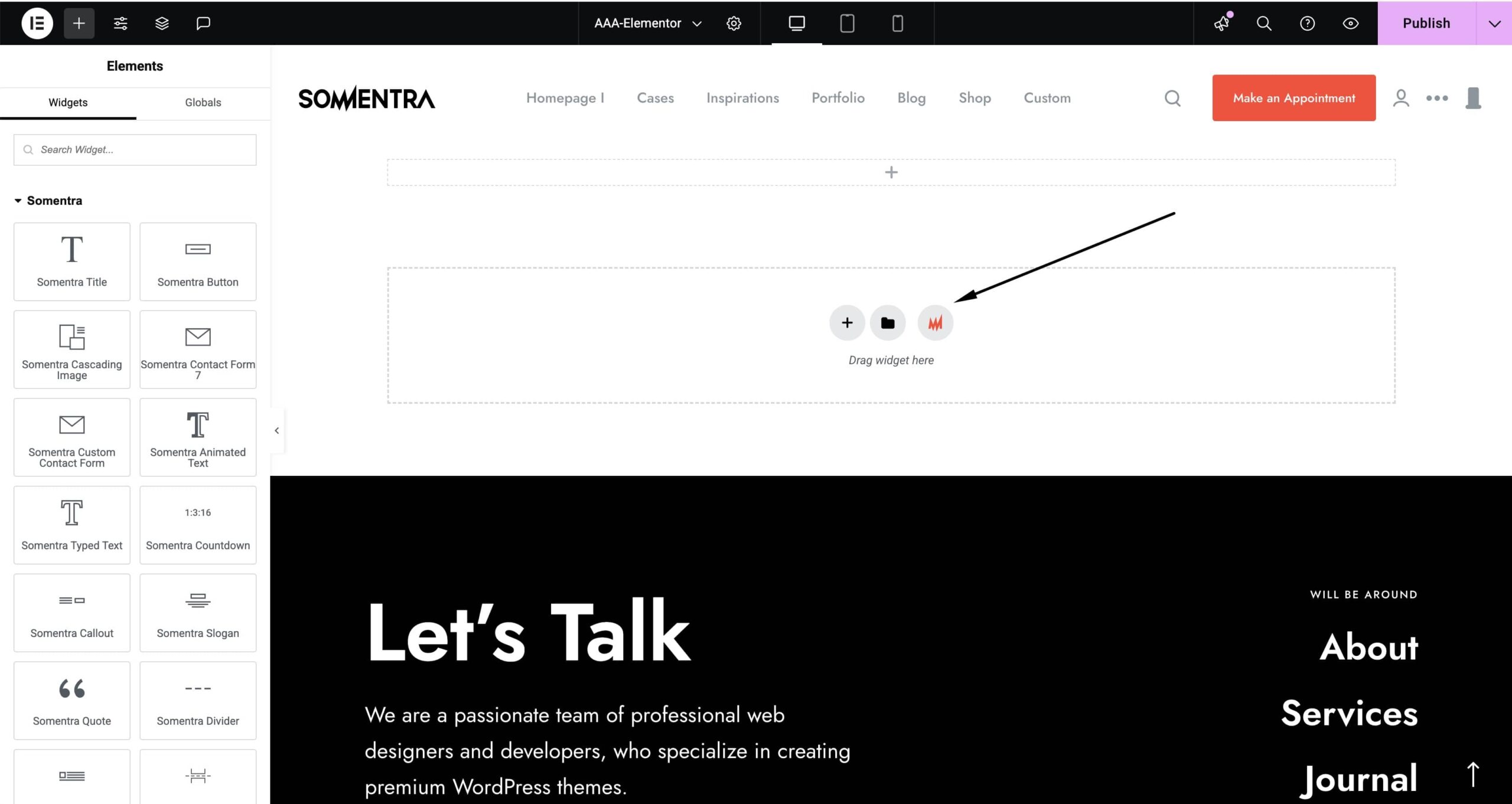Open the Finder search icon in top bar
This screenshot has width=1512, height=804.
click(1264, 23)
